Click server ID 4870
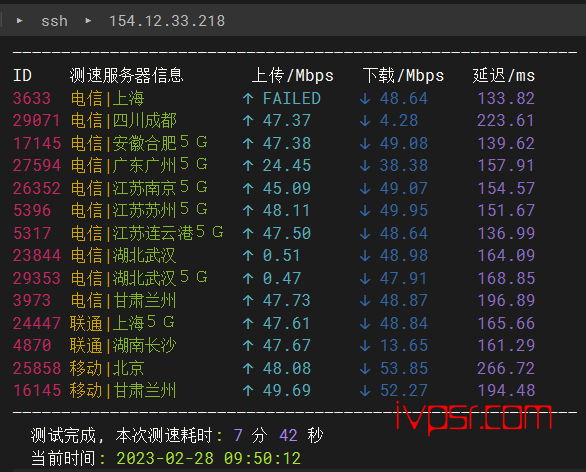586x472 pixels. [32, 346]
